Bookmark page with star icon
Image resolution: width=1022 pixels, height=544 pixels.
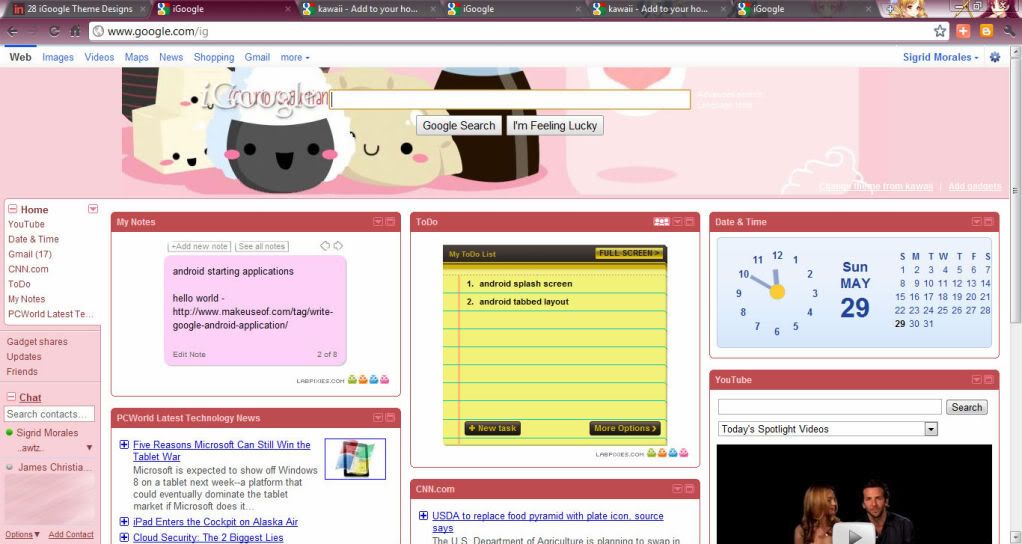coord(940,31)
